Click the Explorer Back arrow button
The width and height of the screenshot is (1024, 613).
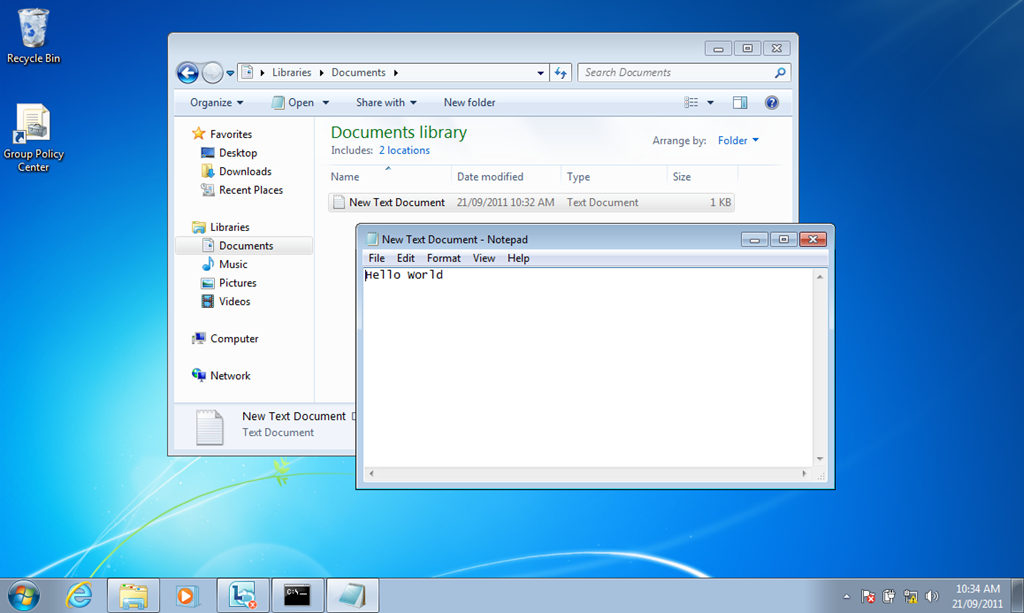tap(187, 72)
